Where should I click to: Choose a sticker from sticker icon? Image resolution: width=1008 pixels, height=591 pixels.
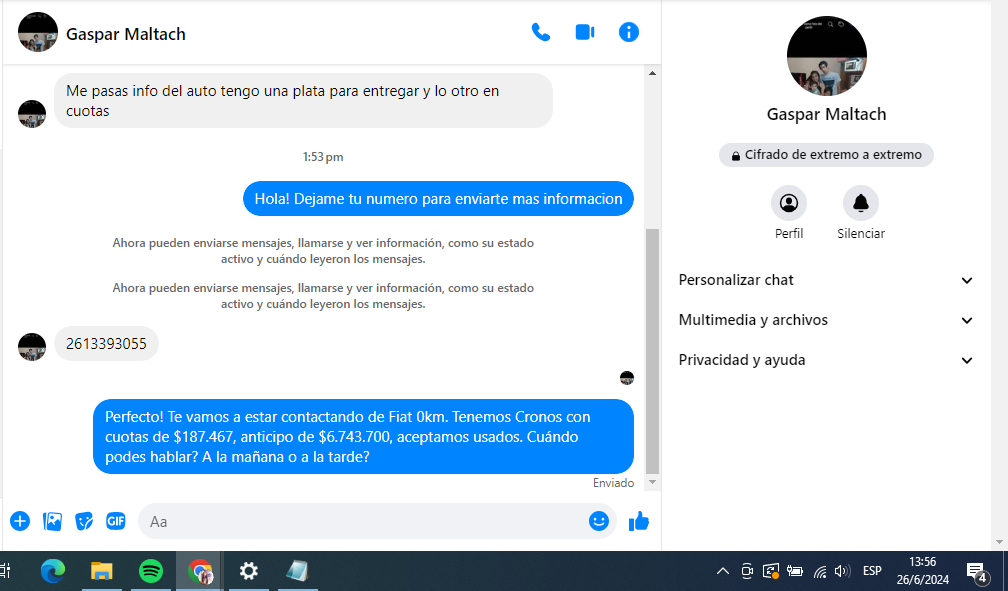coord(85,521)
